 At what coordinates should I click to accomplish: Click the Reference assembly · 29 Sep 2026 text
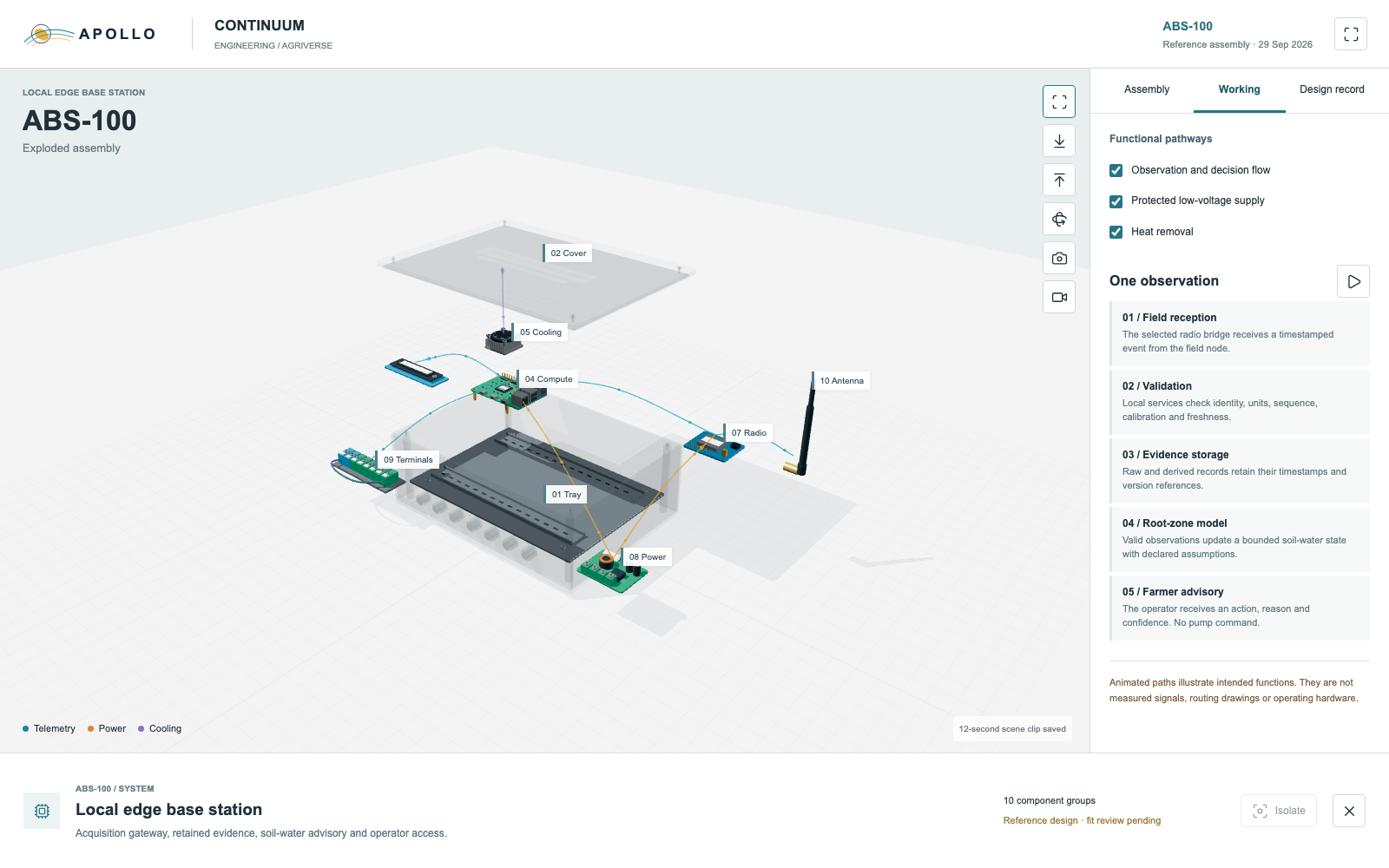coord(1238,45)
